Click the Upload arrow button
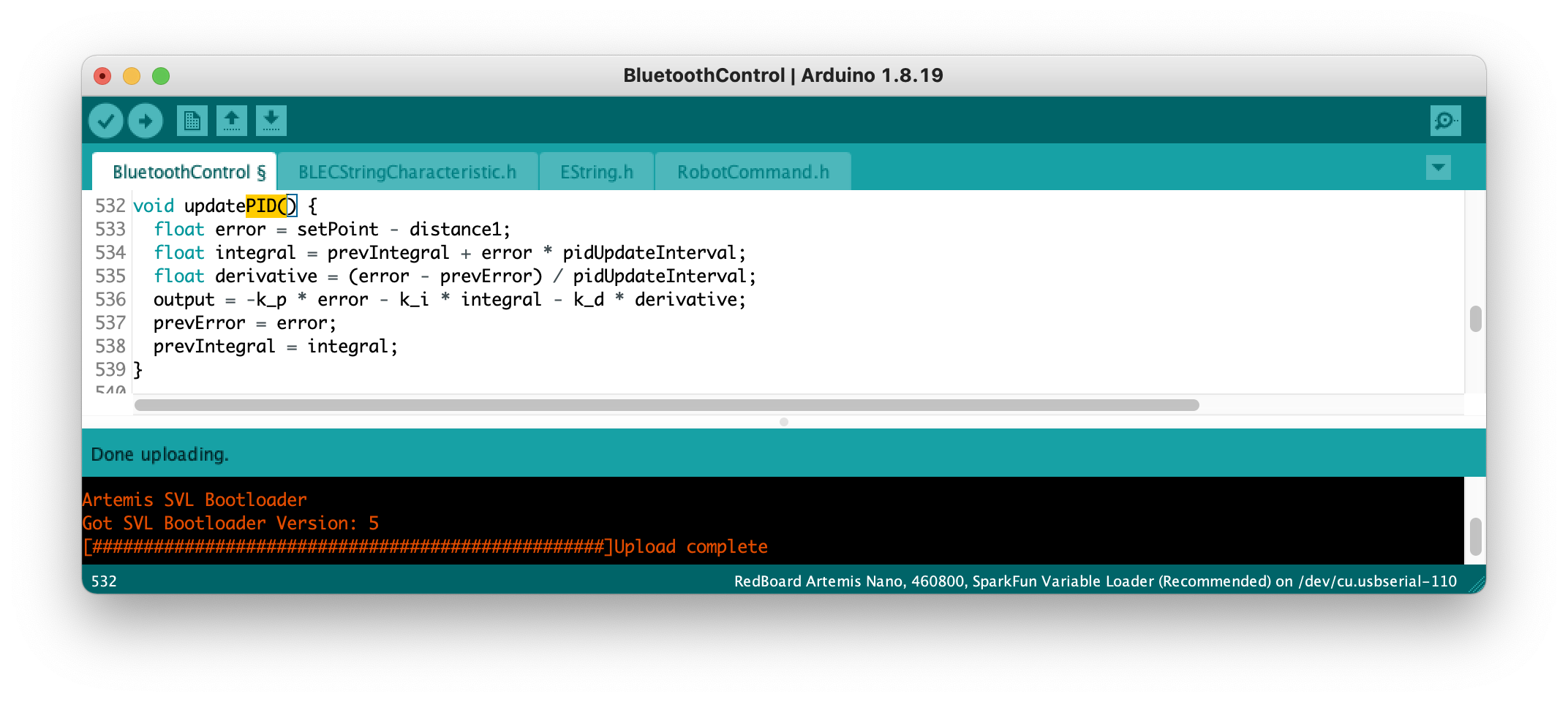 pos(145,121)
